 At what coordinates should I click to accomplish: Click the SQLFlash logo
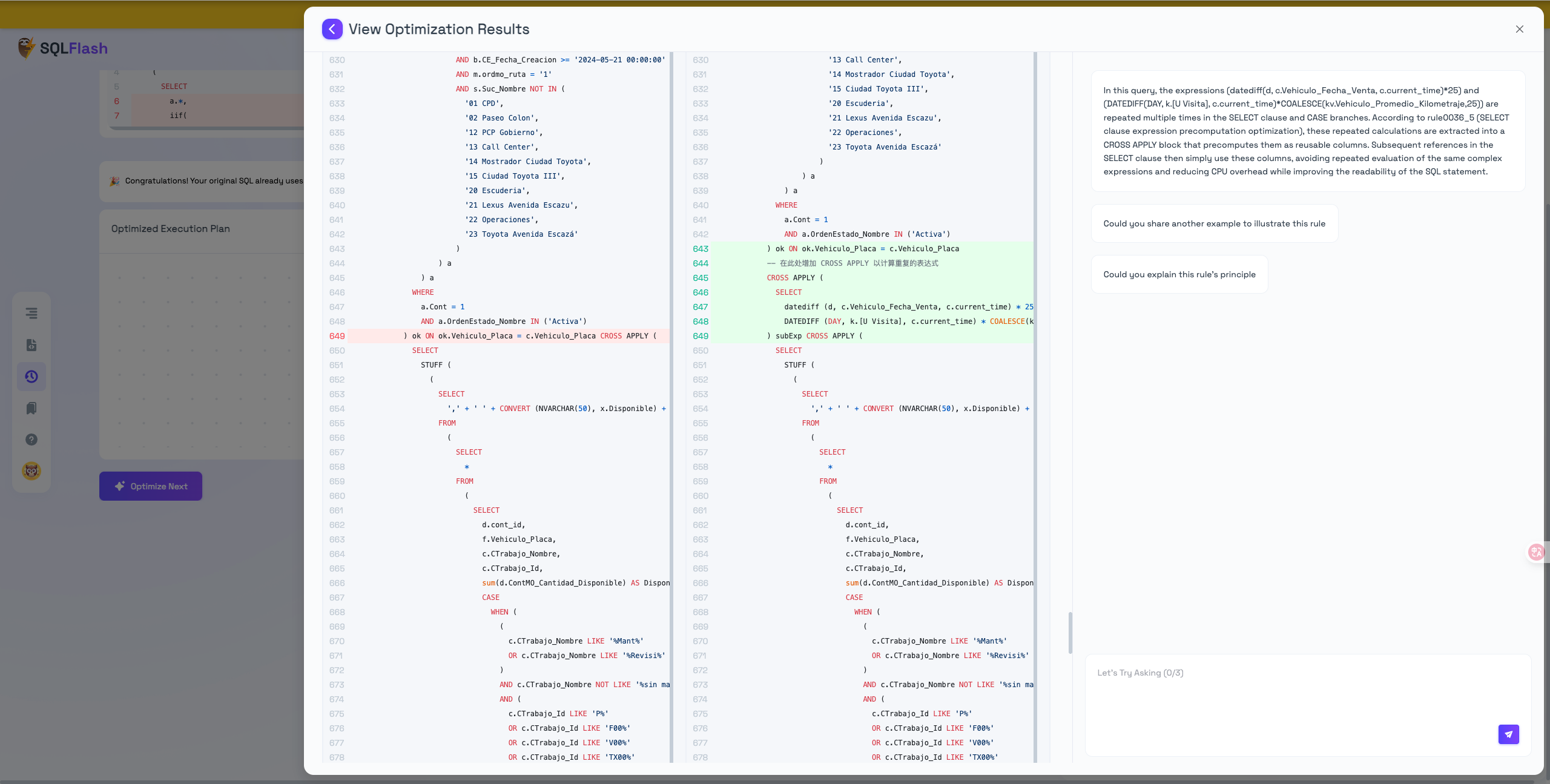pos(62,48)
